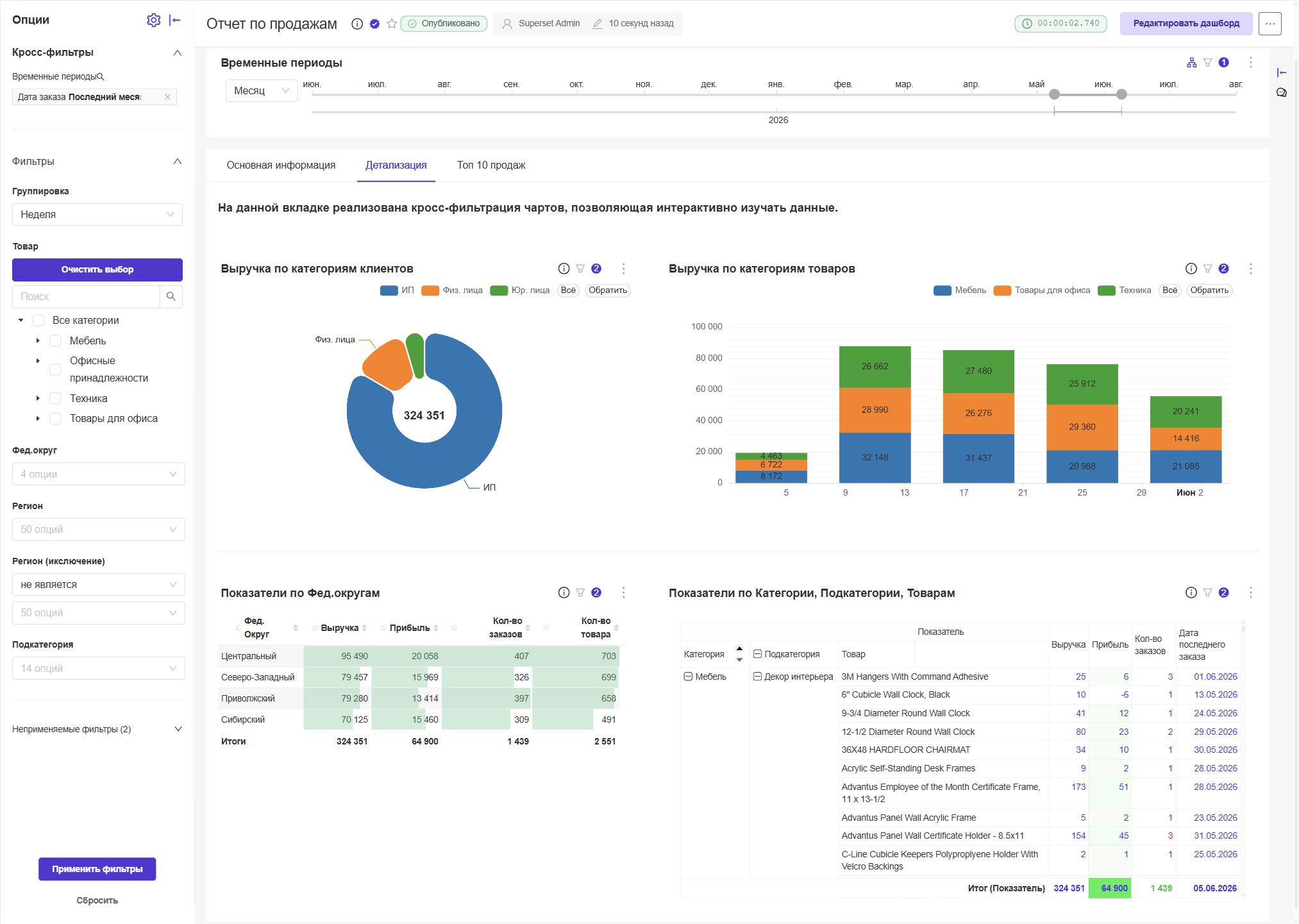This screenshot has width=1299, height=924.
Task: Check the Техника category checkbox
Action: click(x=56, y=398)
